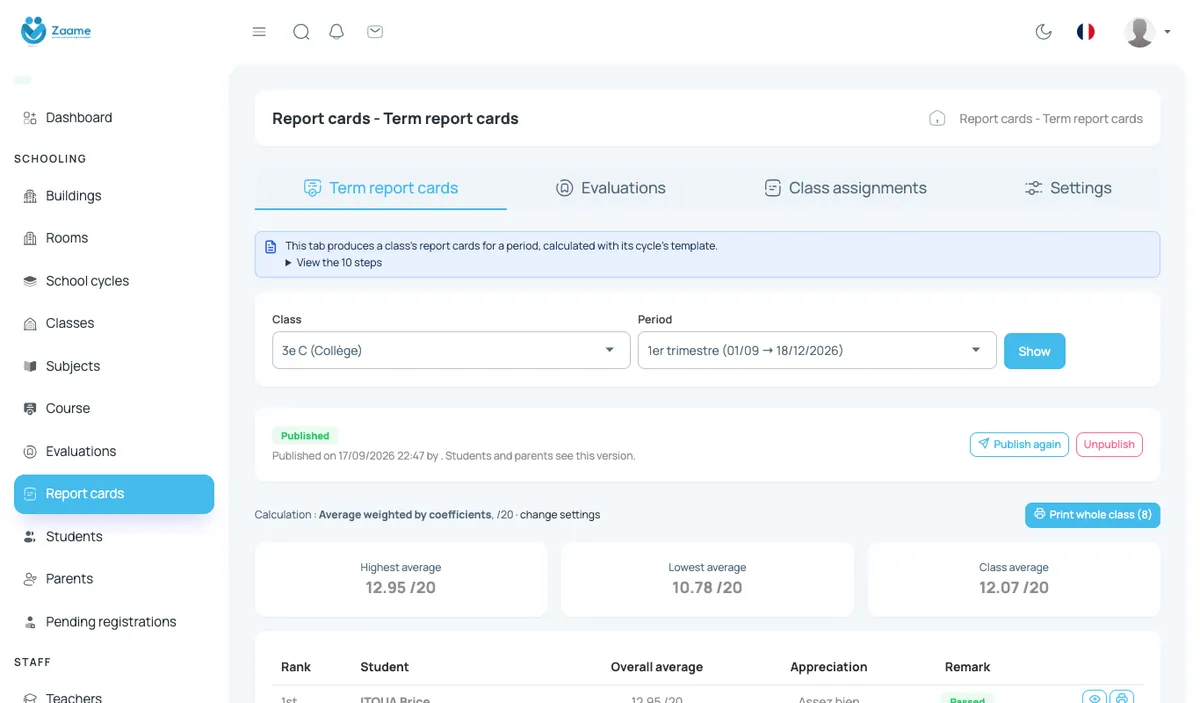This screenshot has width=1200, height=703.
Task: Click the class average value "12.07 /20"
Action: (1014, 588)
